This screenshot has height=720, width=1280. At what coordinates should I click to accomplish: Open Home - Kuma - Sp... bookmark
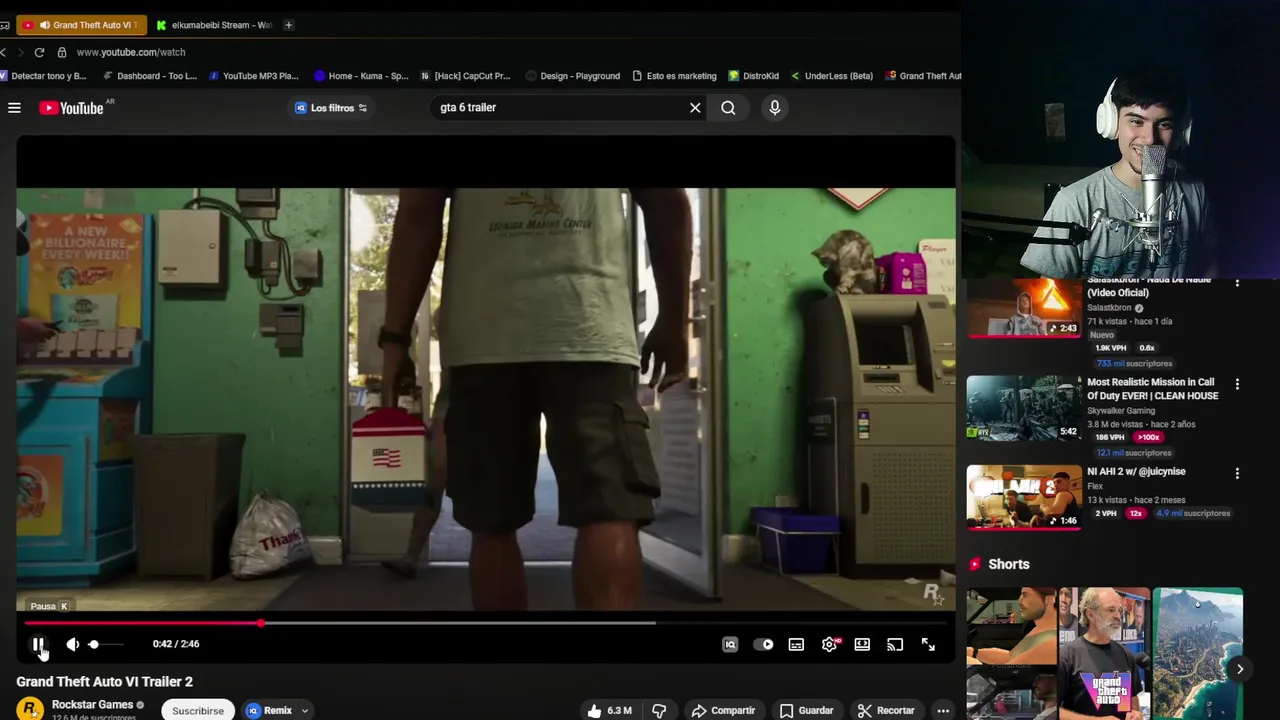361,76
